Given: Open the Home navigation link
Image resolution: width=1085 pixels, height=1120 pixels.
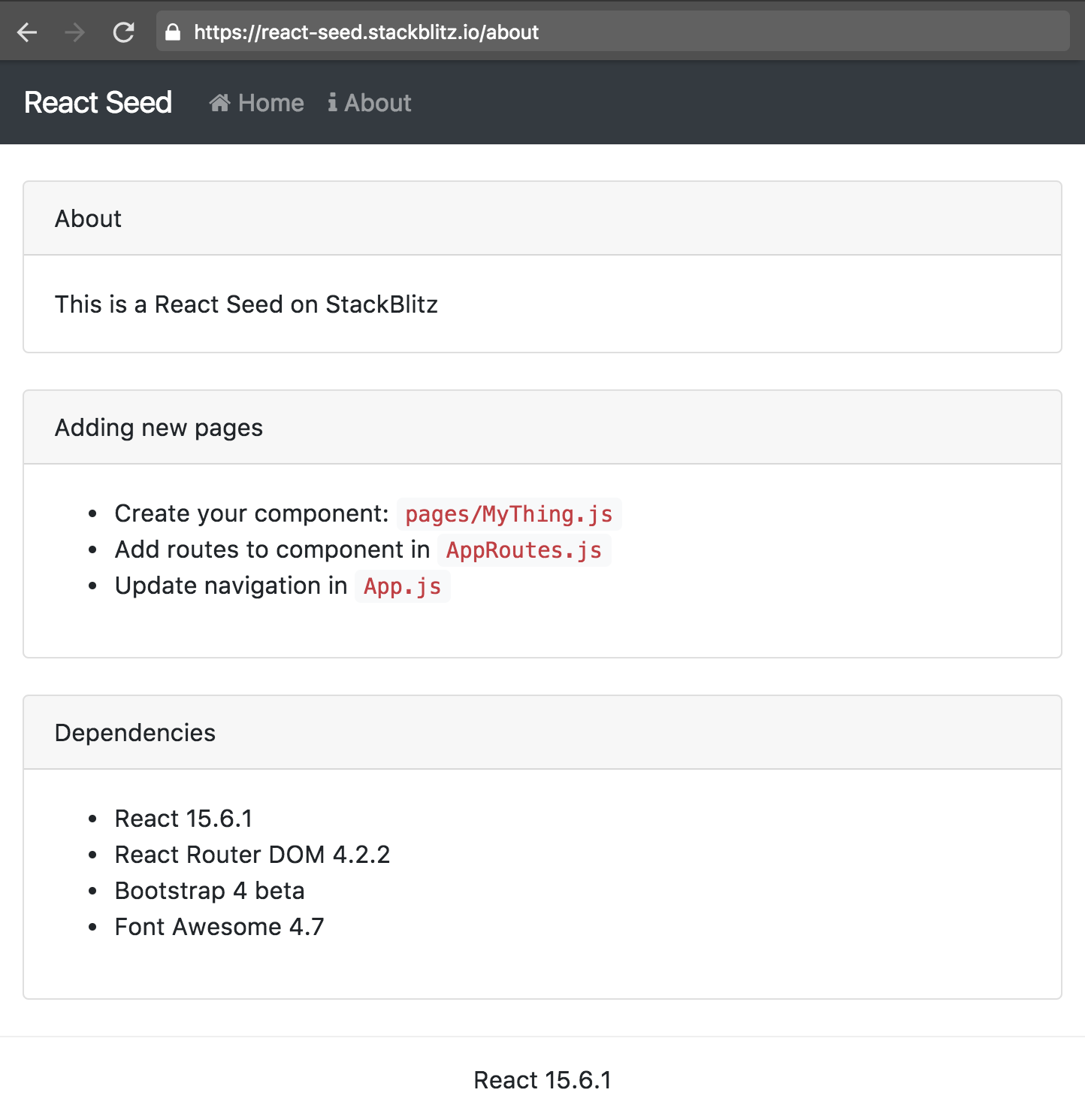Looking at the screenshot, I should (270, 103).
